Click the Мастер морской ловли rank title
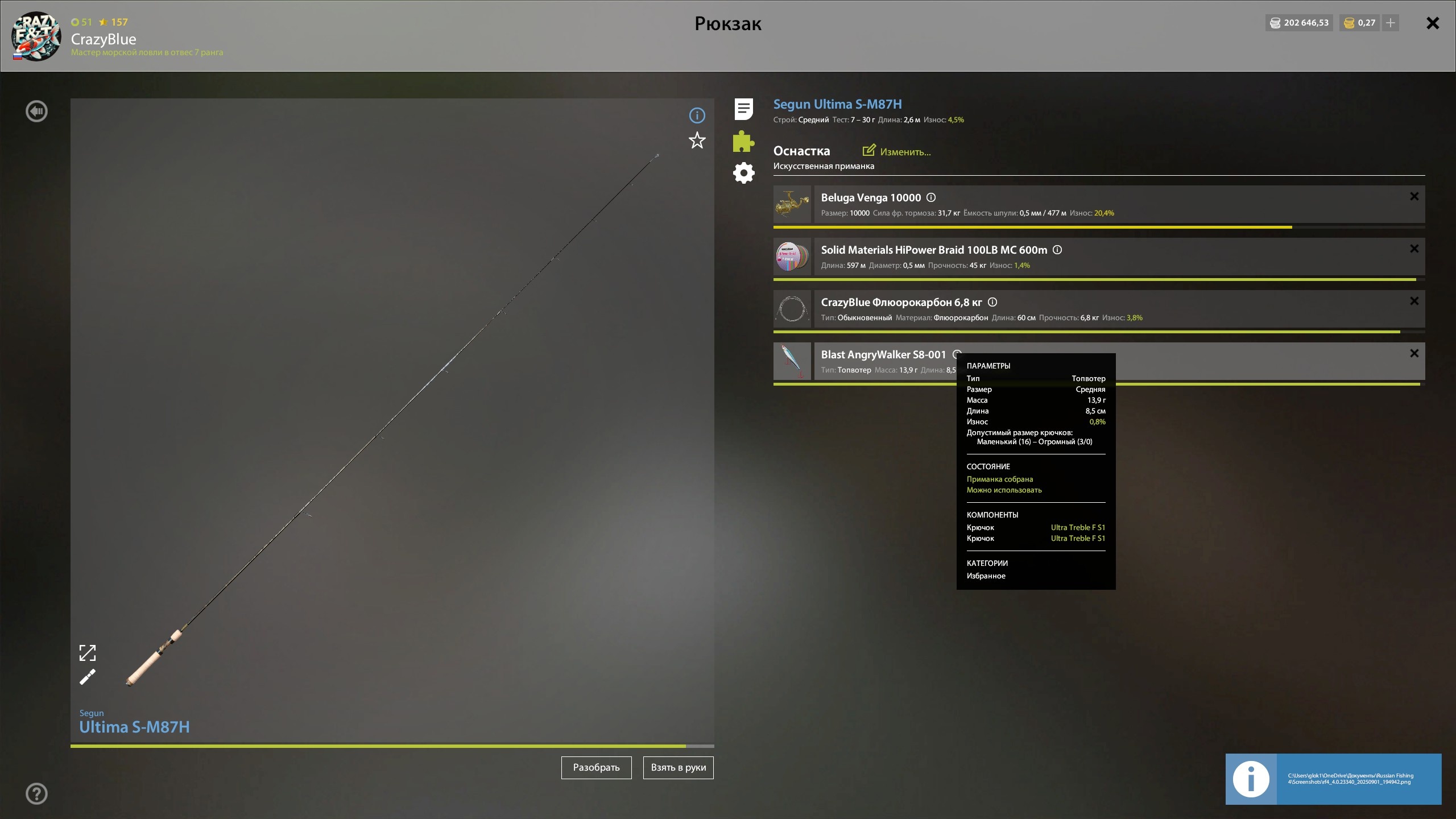 point(147,52)
